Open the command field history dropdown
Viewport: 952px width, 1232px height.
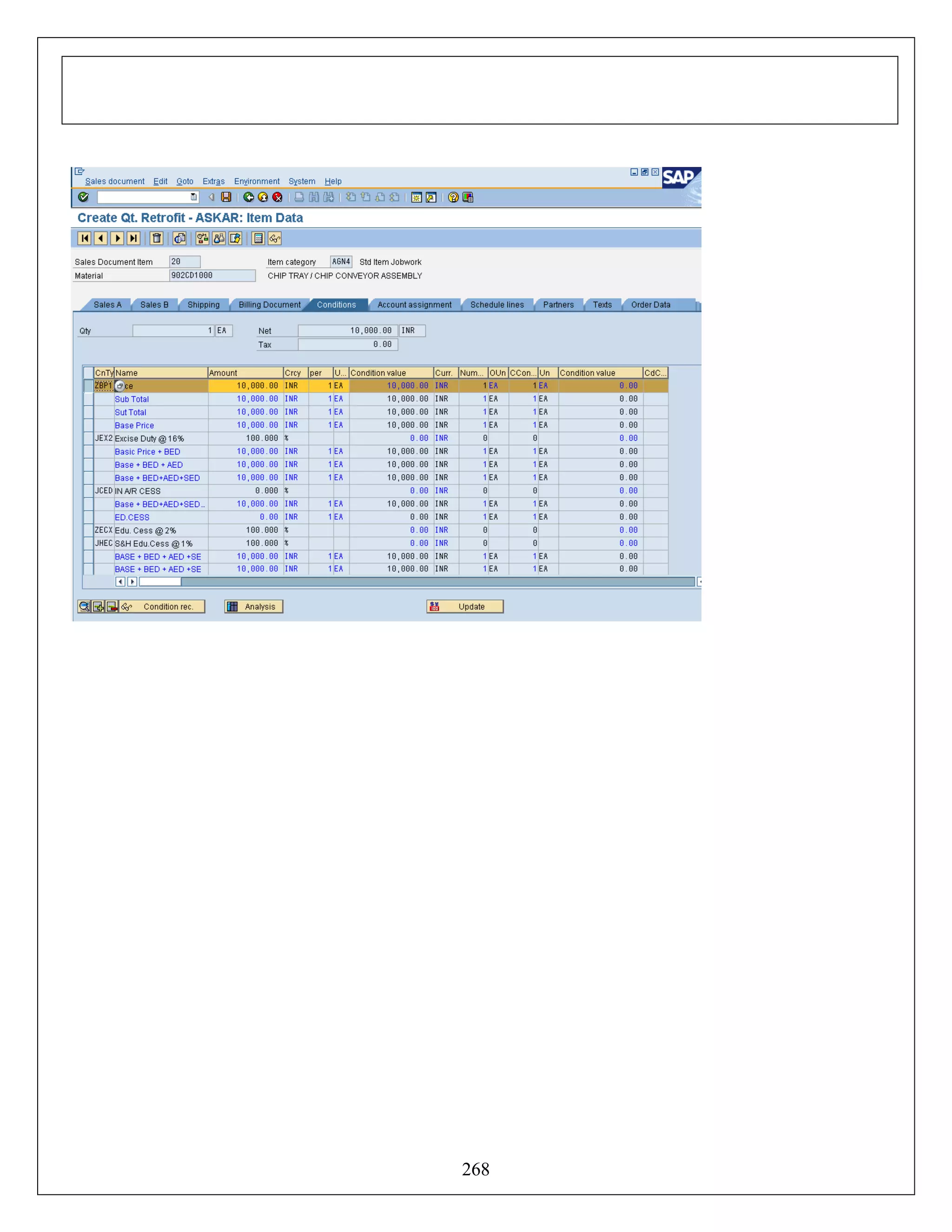pyautogui.click(x=194, y=197)
